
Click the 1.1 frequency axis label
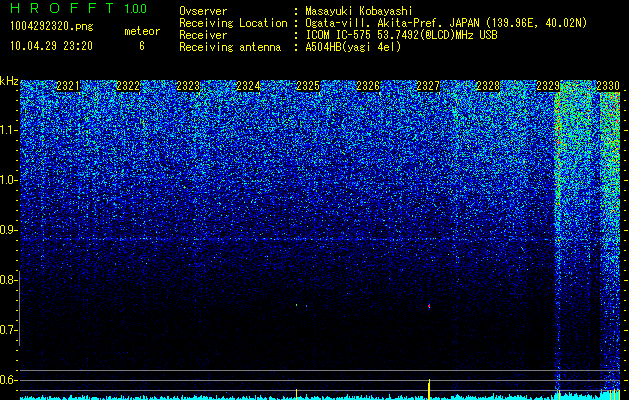[8, 130]
